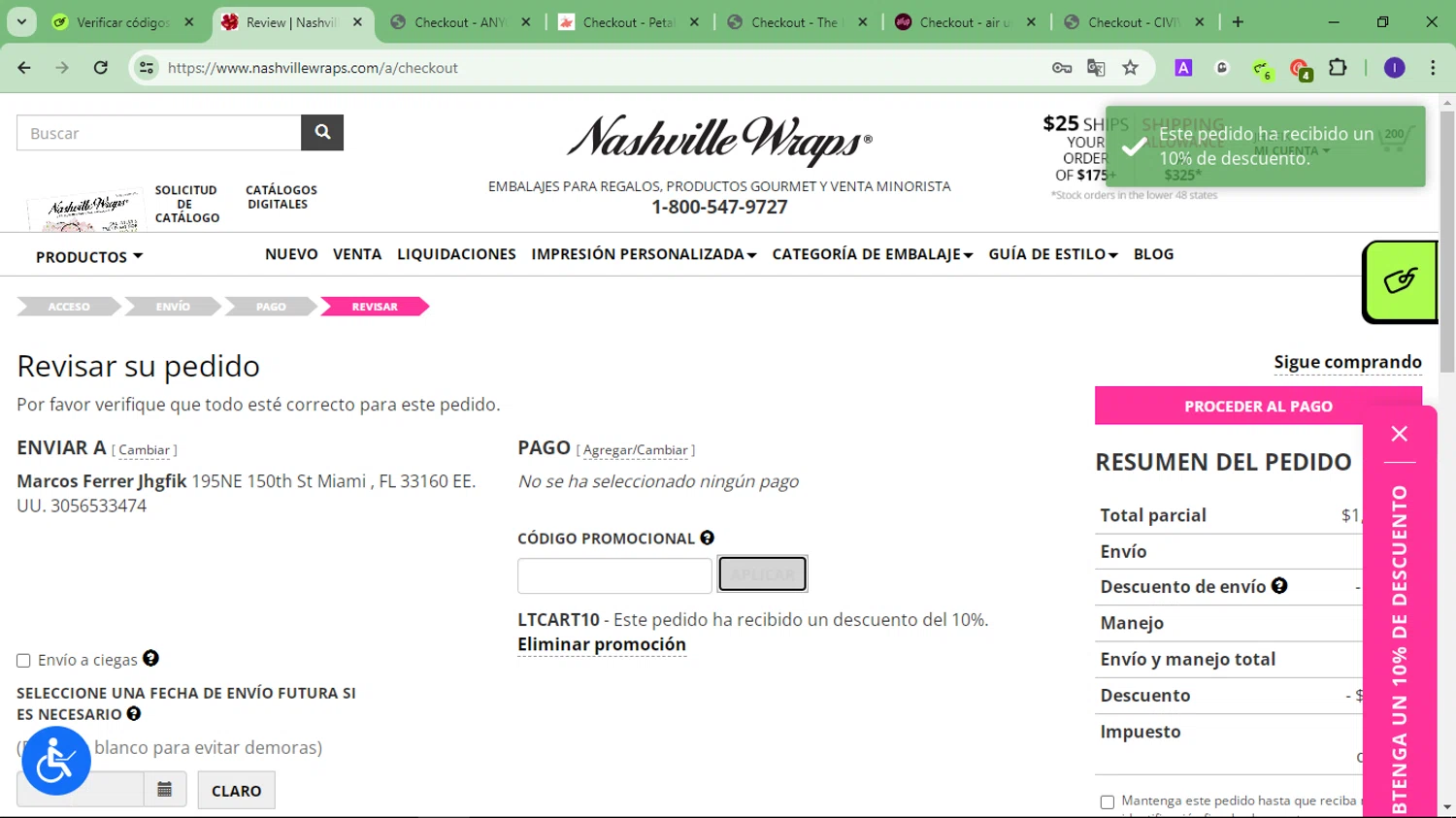Check the Mantenga este pedido checkbox

pyautogui.click(x=1108, y=802)
